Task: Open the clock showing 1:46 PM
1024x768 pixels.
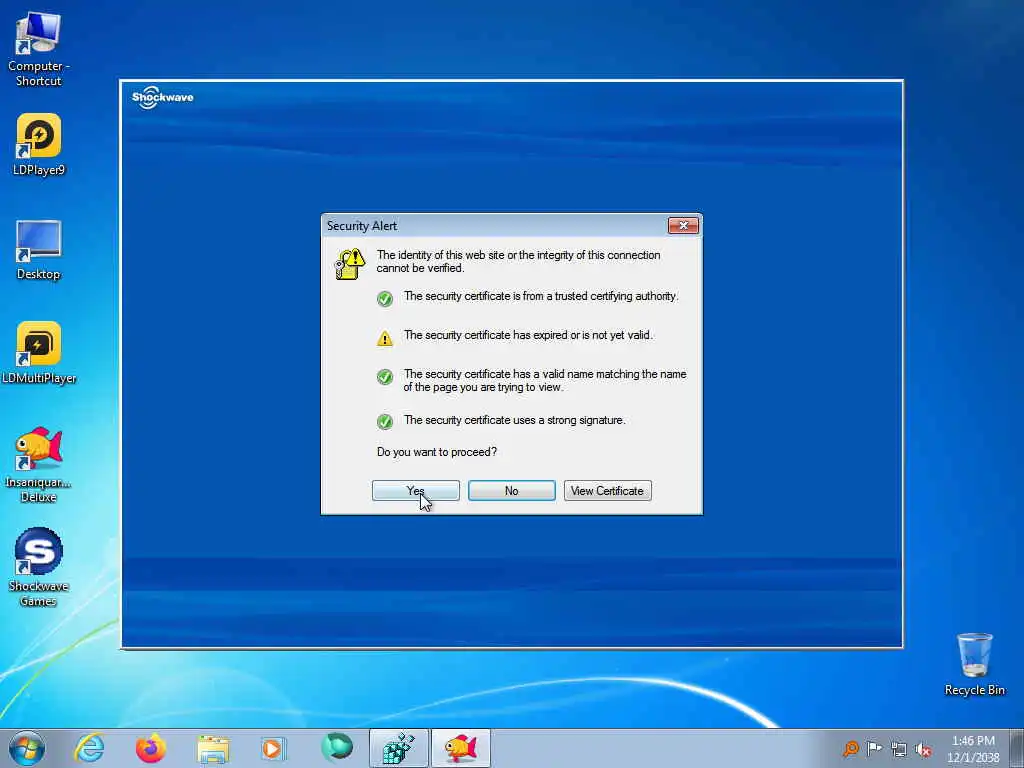Action: point(973,749)
